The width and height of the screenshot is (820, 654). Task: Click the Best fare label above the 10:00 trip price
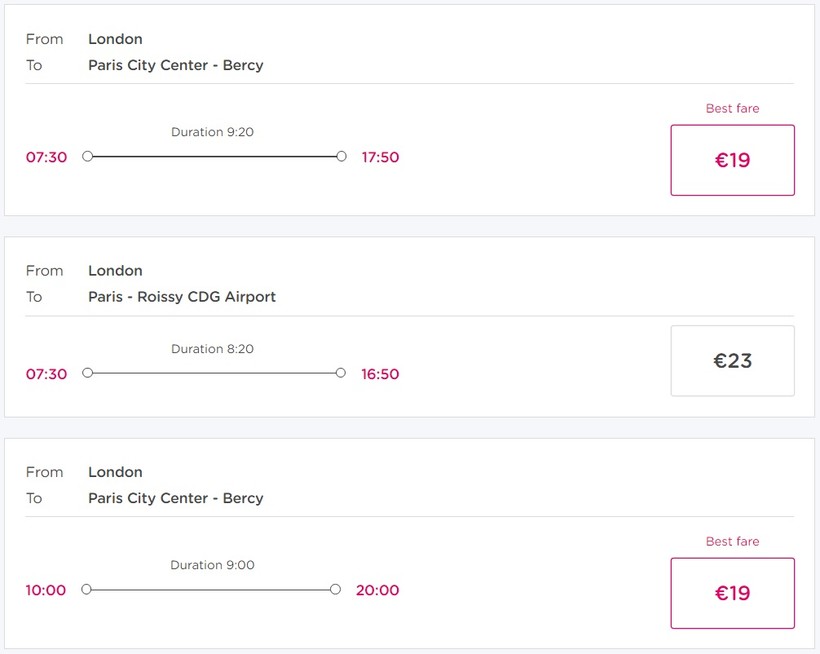point(732,541)
